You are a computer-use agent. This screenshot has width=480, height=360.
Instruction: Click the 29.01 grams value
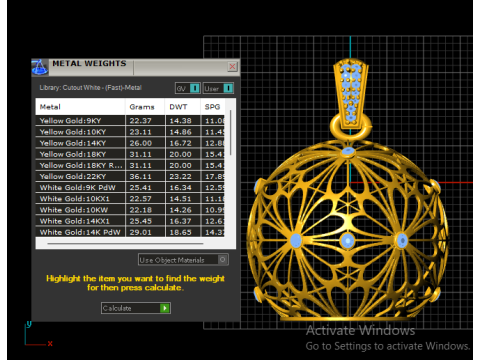[x=141, y=232]
